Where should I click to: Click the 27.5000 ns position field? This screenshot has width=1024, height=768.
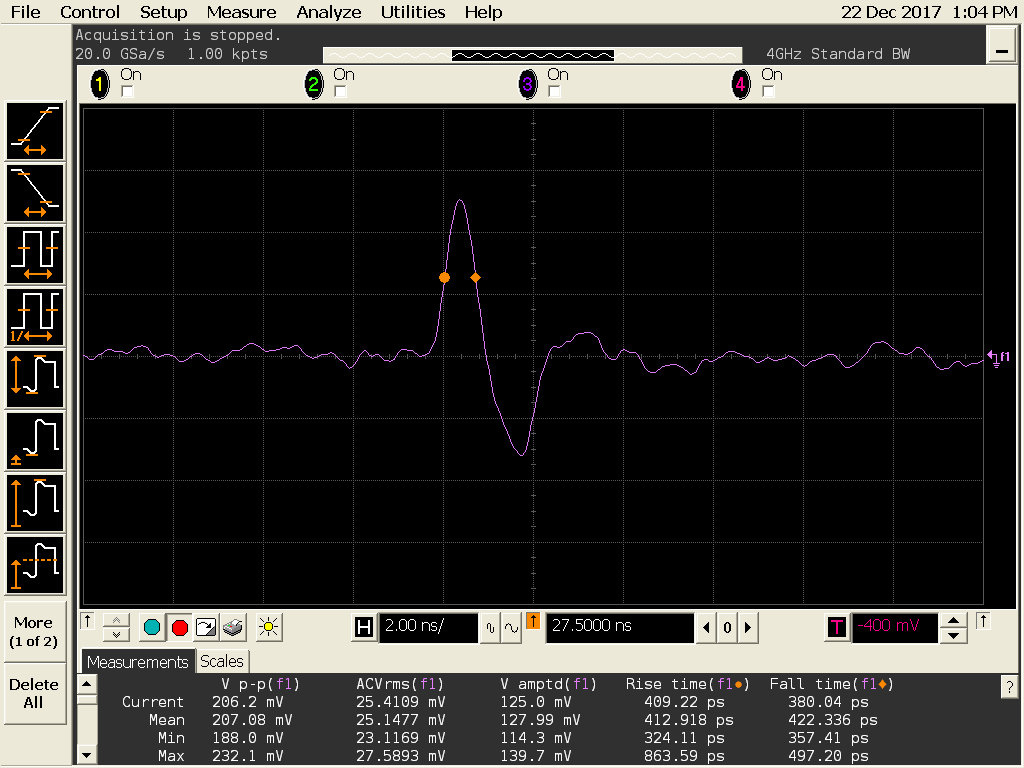click(619, 628)
